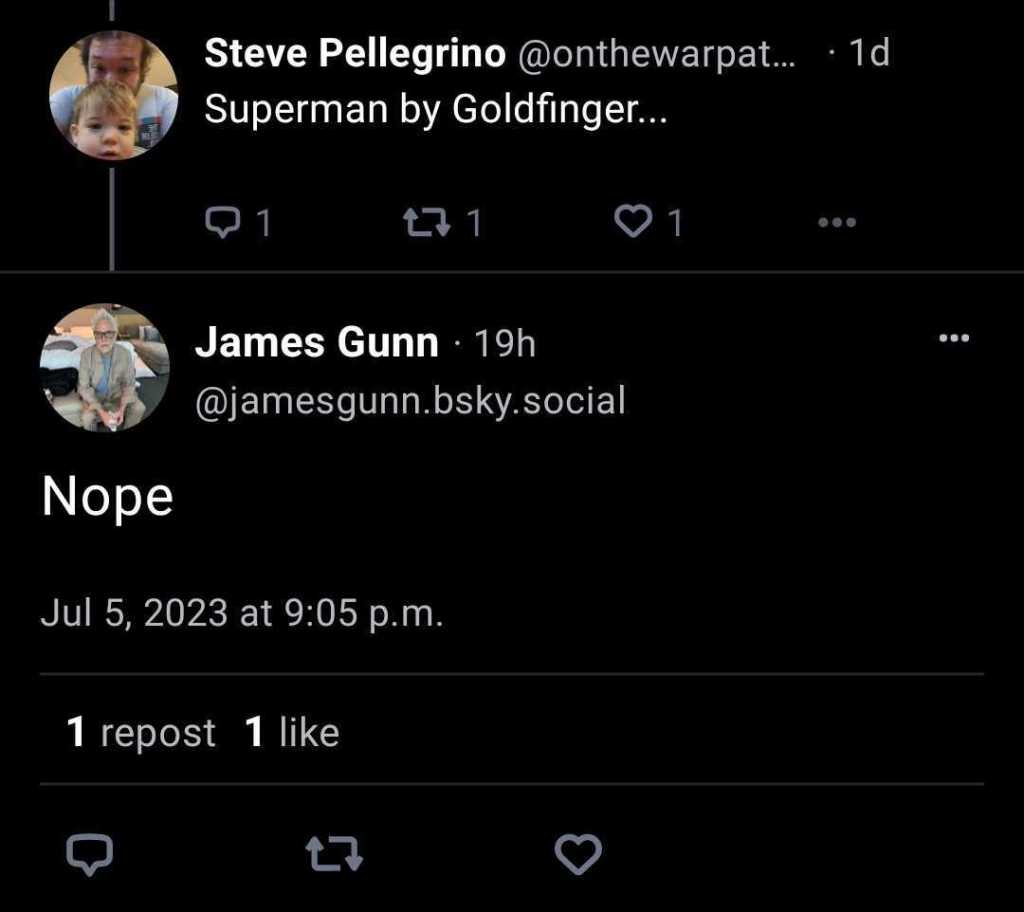Like Steve Pellegrino's Goldfinger post

632,222
